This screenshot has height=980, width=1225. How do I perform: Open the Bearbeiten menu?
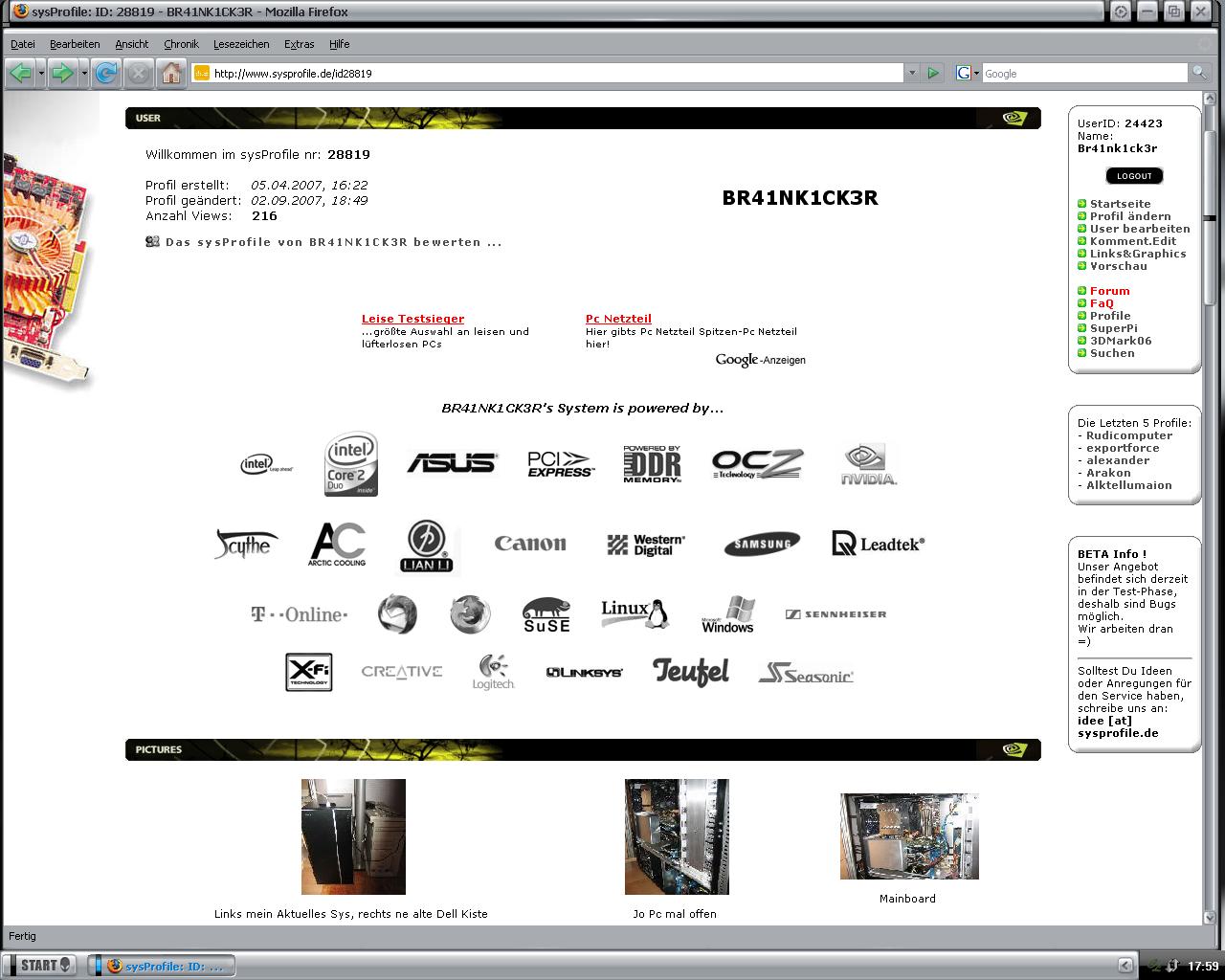[75, 44]
